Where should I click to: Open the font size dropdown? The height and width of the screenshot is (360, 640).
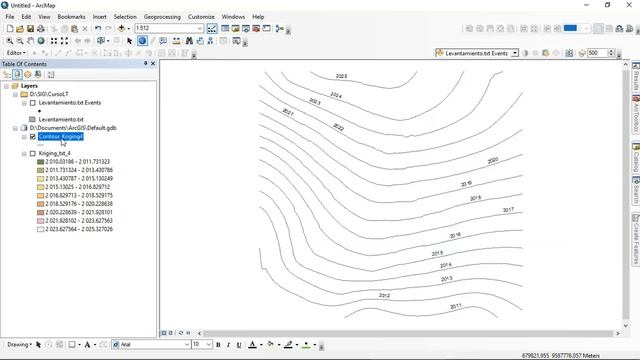point(209,345)
